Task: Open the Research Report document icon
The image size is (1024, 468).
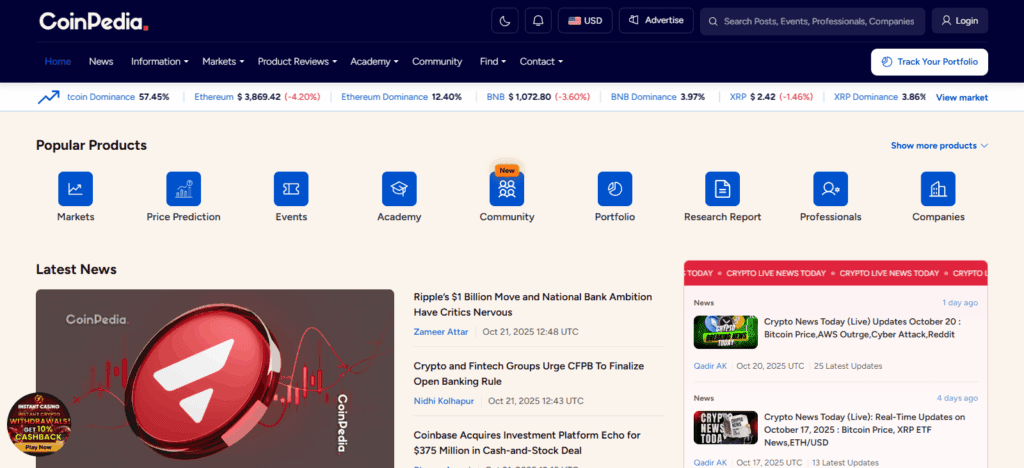Action: click(722, 189)
